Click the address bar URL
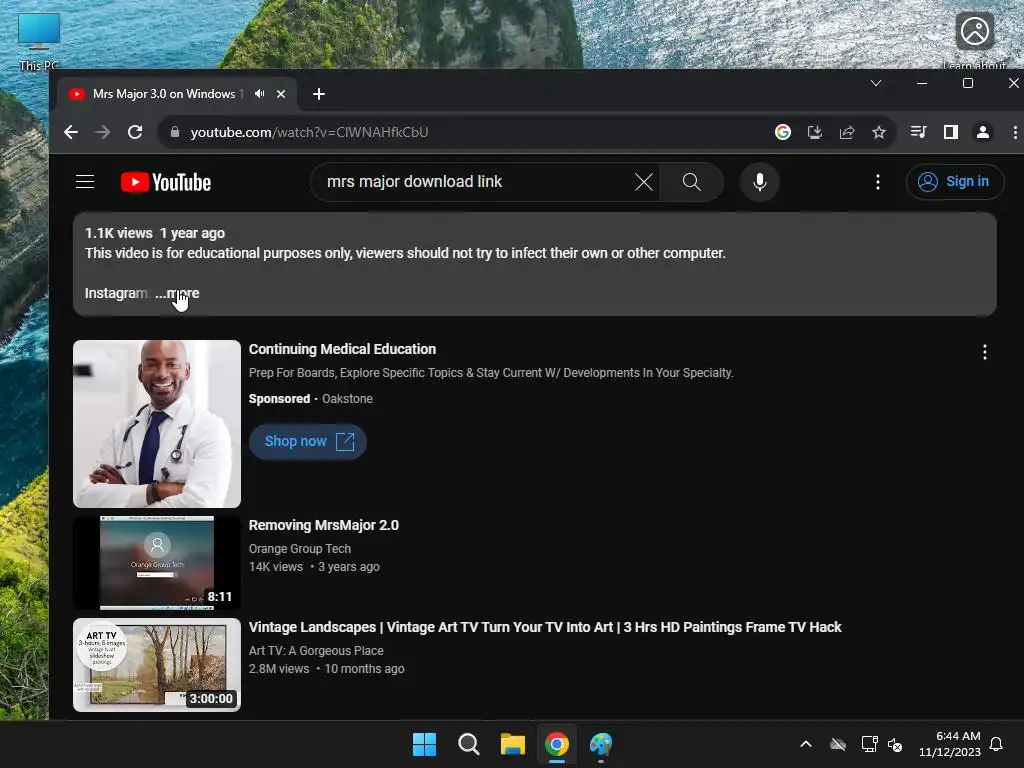Screen dimensions: 1024x768 click(x=309, y=133)
